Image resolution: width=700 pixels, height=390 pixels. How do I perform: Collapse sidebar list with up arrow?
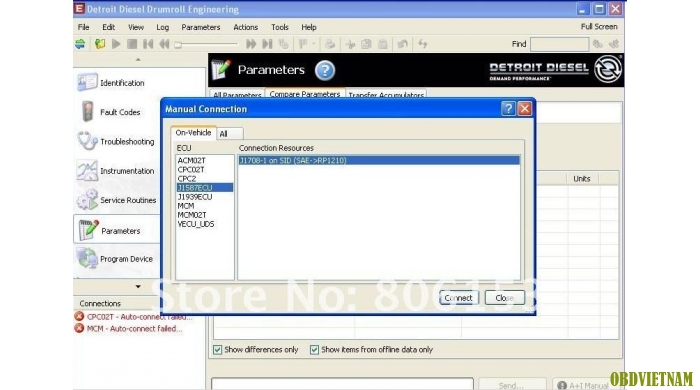click(x=138, y=60)
